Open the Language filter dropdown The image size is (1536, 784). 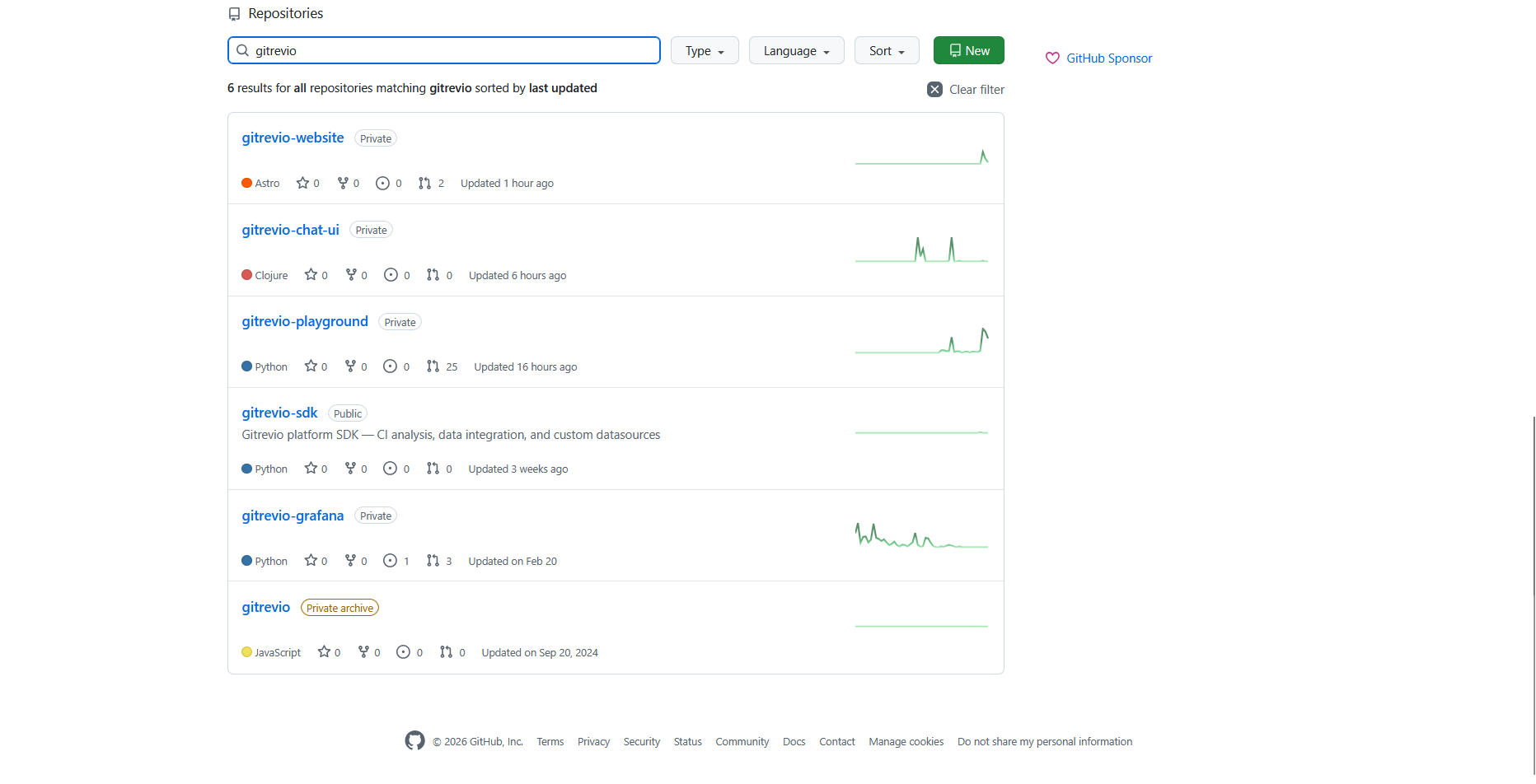796,50
